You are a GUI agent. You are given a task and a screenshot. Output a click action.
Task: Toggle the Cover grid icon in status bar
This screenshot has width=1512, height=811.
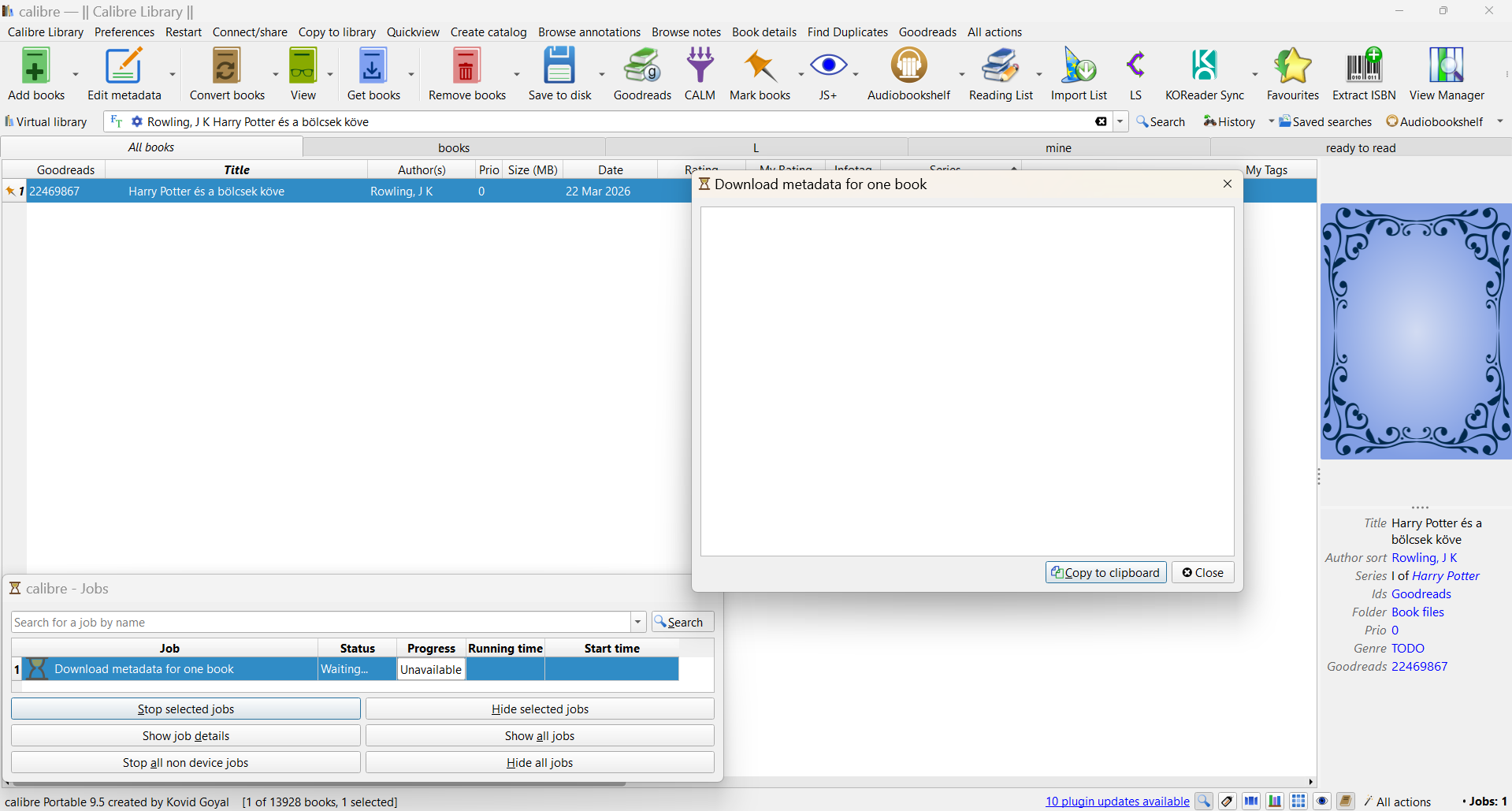click(1298, 802)
